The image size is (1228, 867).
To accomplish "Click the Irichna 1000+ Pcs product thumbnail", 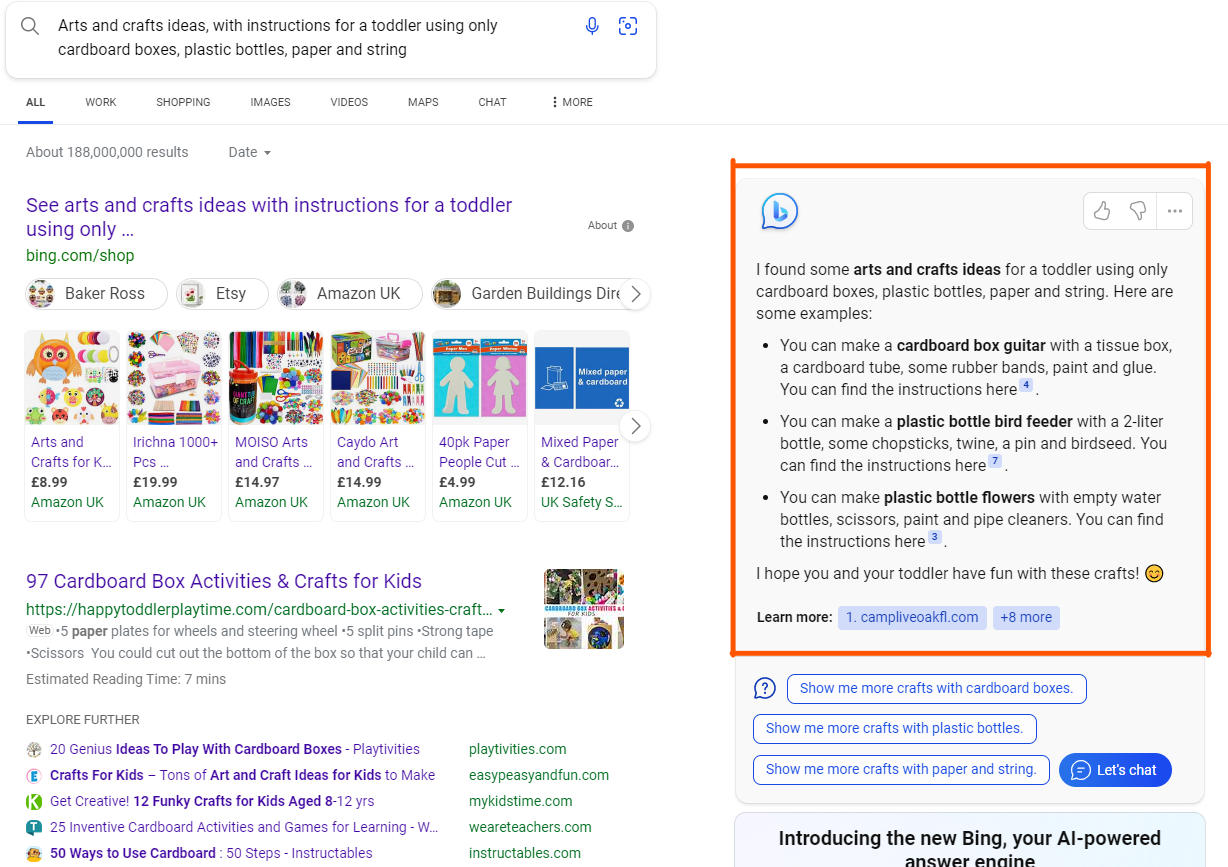I will point(173,377).
